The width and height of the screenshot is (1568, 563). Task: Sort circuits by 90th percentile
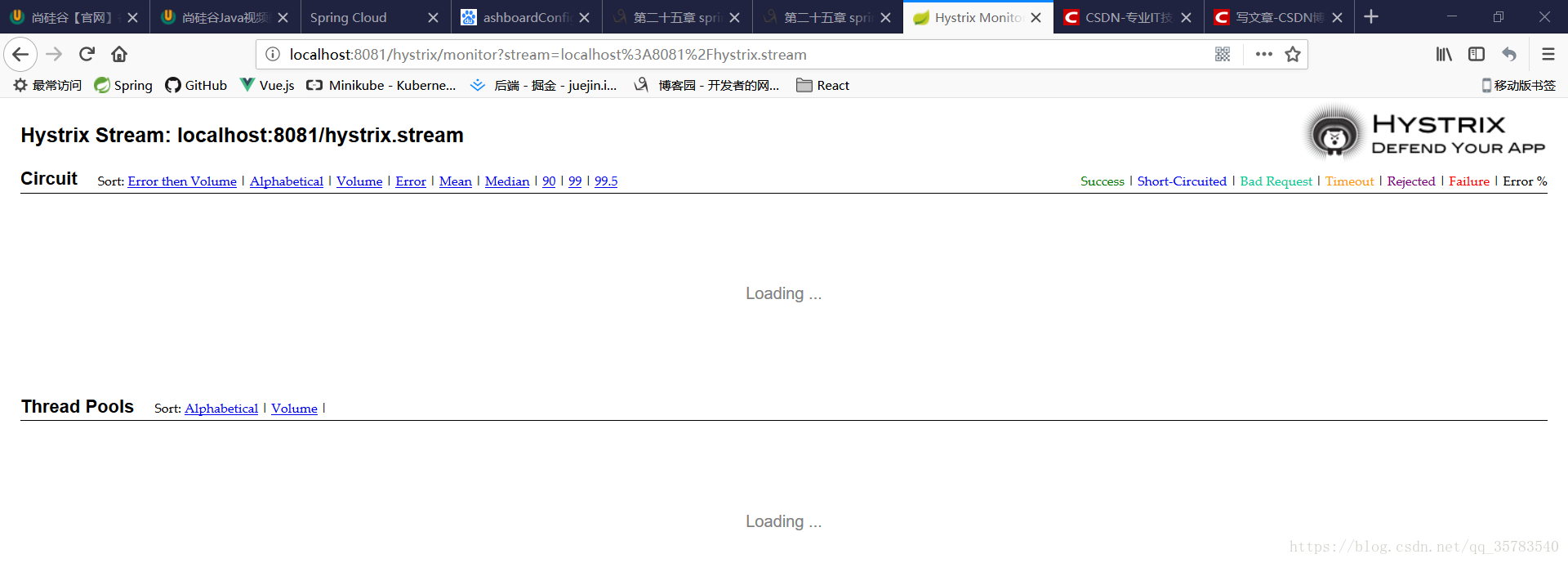[549, 181]
